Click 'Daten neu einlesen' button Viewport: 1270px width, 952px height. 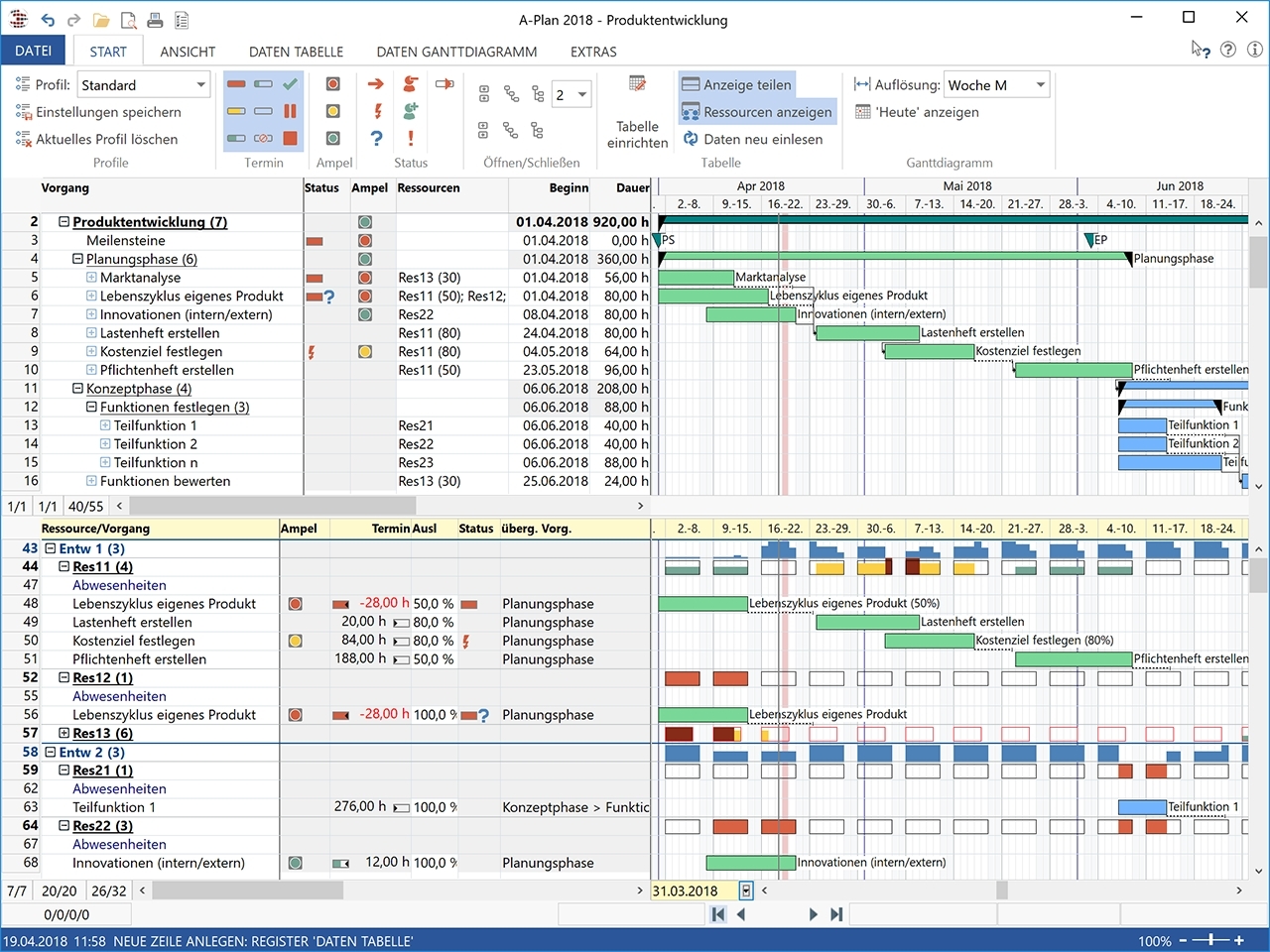(751, 139)
